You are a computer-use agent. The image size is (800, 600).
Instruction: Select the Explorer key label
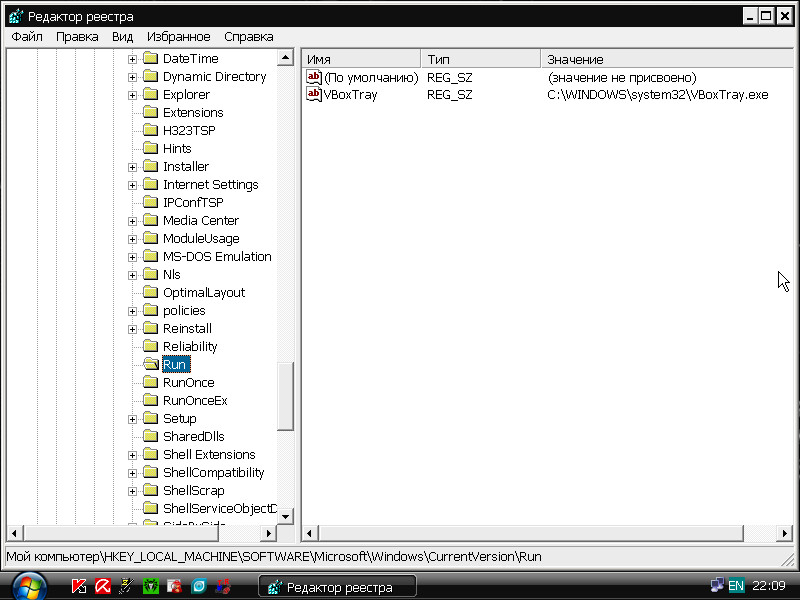click(x=186, y=94)
